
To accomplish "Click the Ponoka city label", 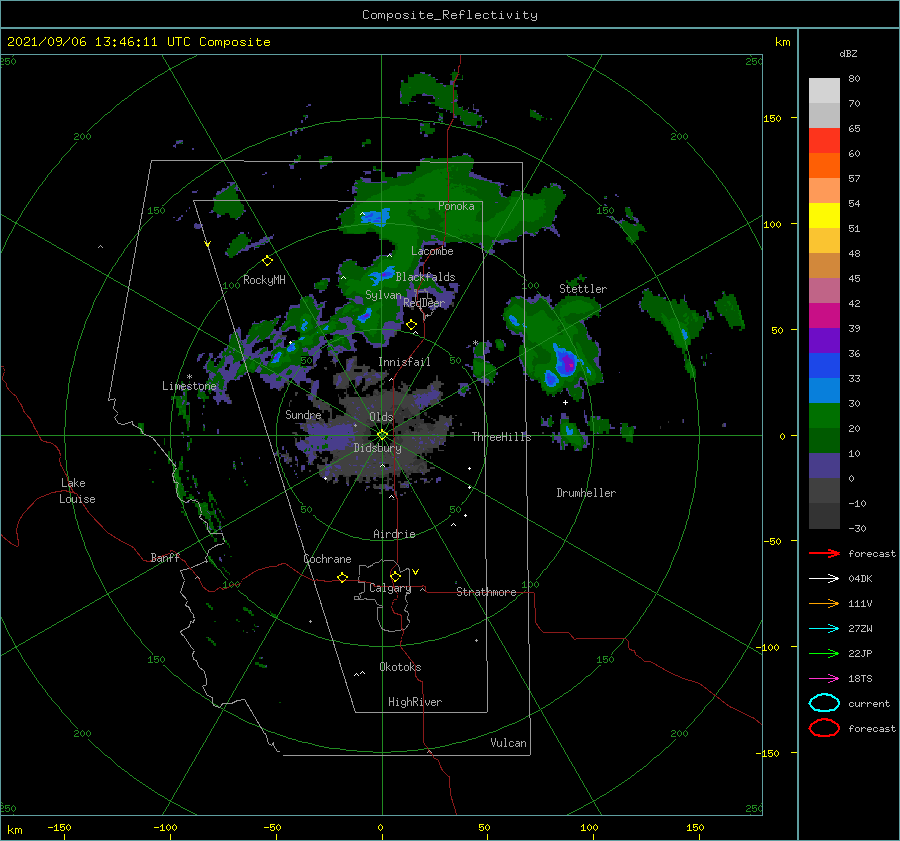I will pos(456,206).
